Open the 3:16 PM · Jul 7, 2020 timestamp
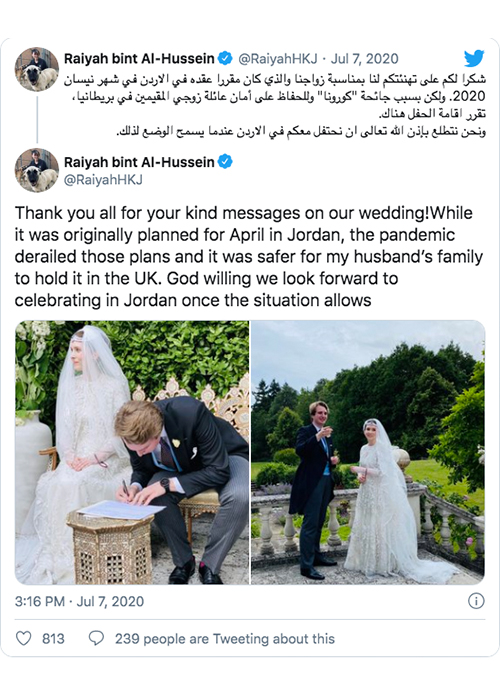The image size is (500, 700). click(x=79, y=601)
